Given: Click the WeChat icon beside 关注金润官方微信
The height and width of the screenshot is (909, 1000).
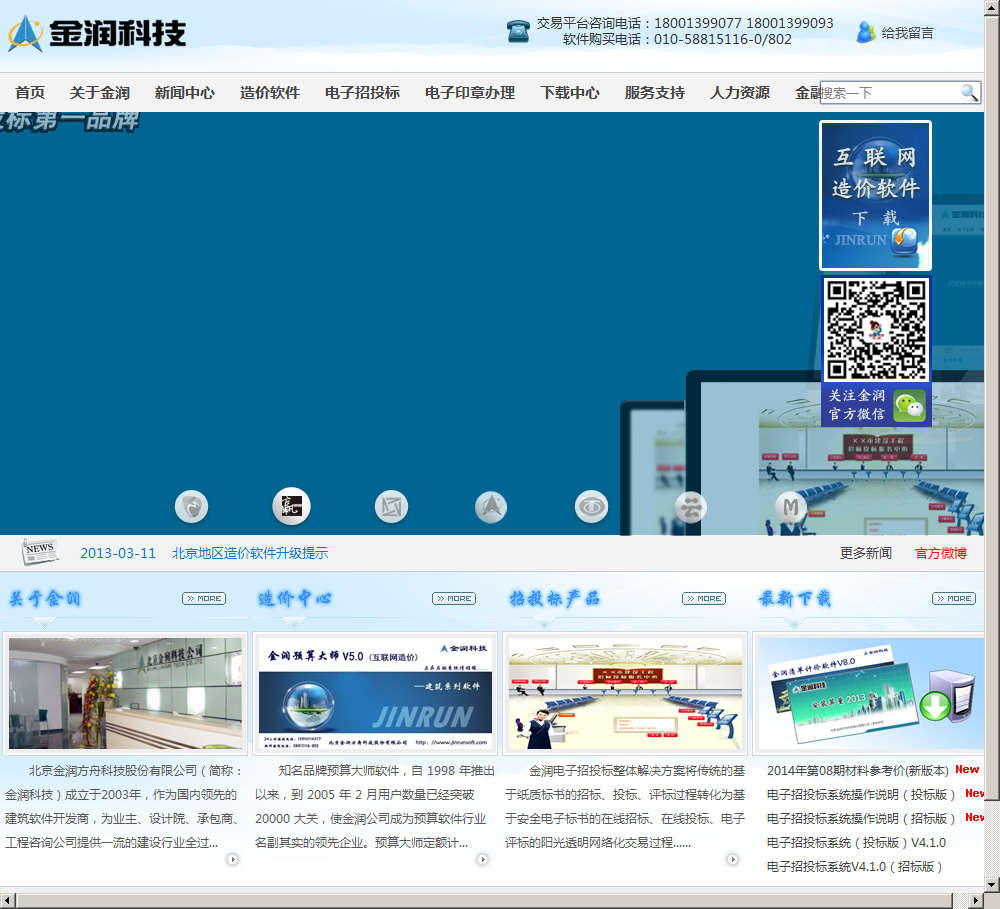Looking at the screenshot, I should [909, 405].
